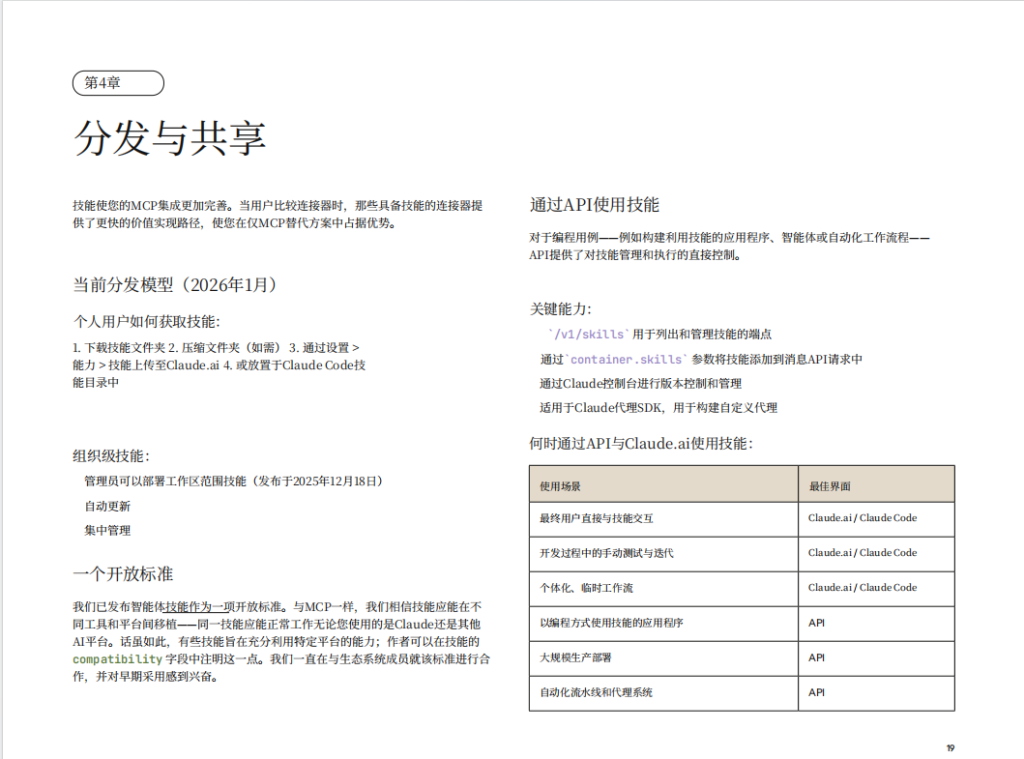
Task: Click the 使用场景 table header
Action: coord(664,485)
